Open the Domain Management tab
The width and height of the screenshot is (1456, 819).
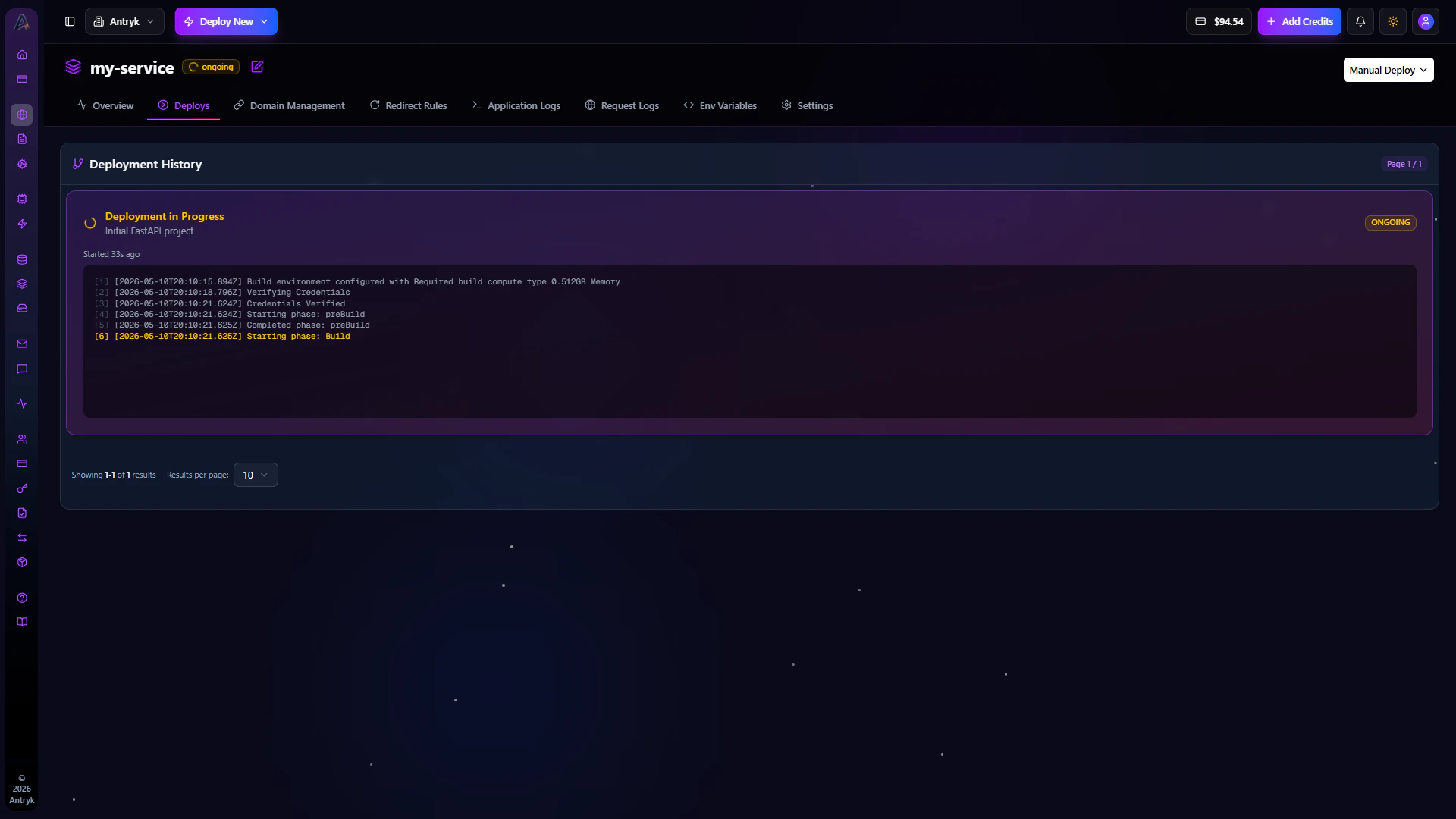pos(289,105)
